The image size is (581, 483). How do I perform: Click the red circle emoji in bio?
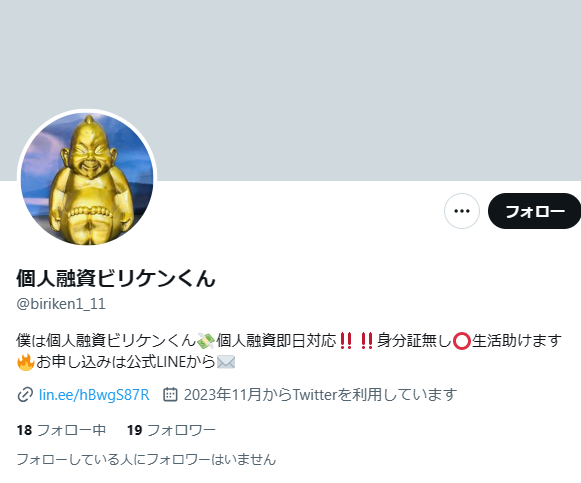coord(462,341)
